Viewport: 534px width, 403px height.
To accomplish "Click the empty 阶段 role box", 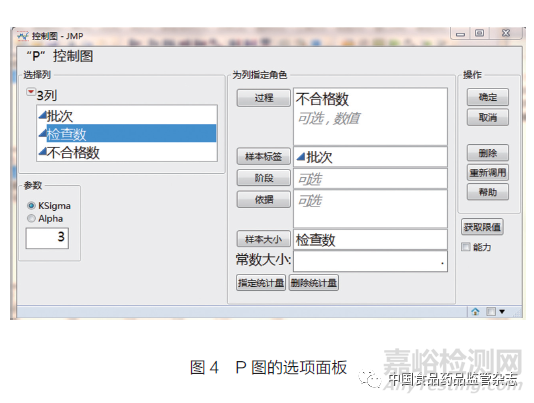I will (371, 179).
